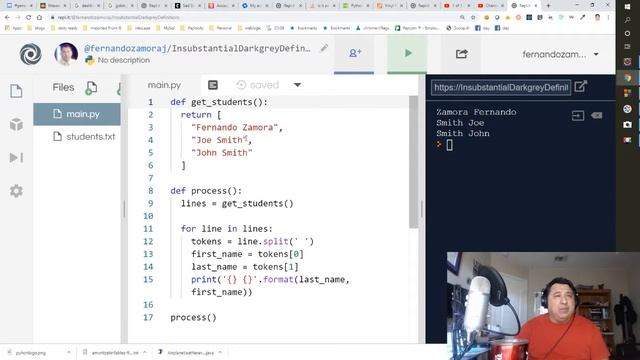Image resolution: width=640 pixels, height=360 pixels.
Task: Click the pencil icon to rename the repl
Action: (324, 48)
